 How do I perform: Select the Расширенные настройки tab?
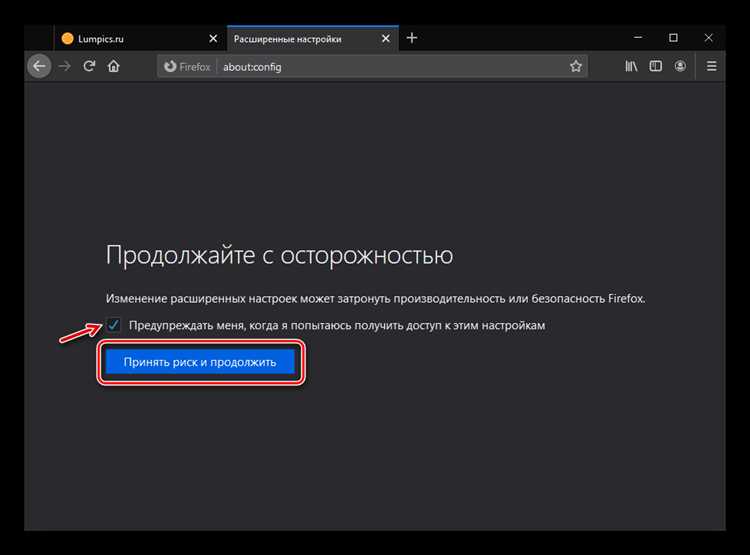(313, 38)
